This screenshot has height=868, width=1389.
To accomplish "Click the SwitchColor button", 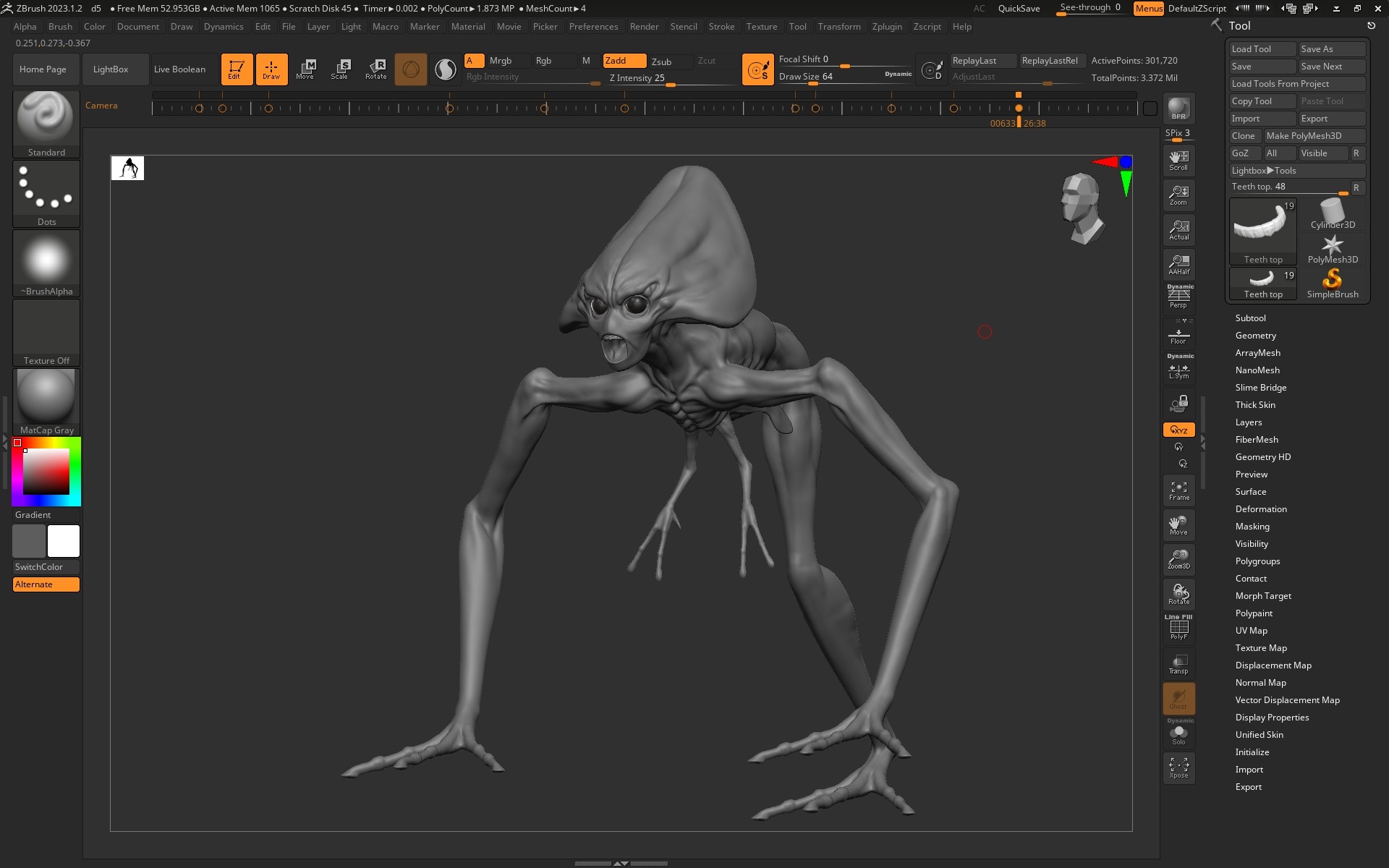I will point(46,567).
